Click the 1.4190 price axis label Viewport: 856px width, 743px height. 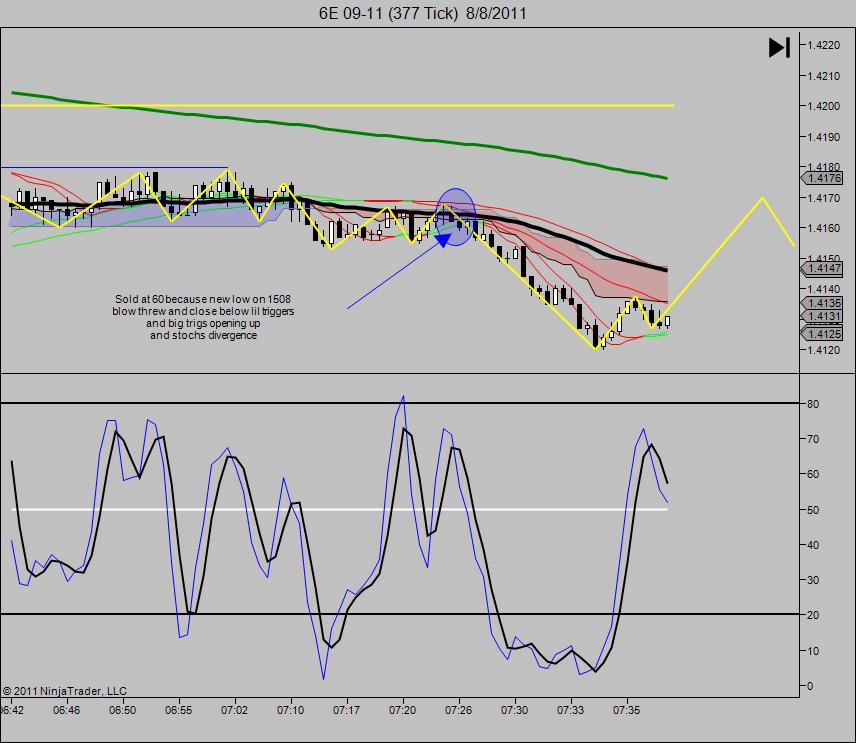[x=824, y=137]
